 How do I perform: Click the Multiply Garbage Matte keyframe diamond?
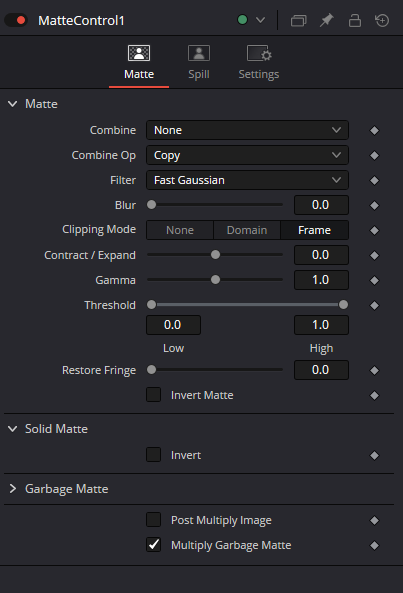[x=374, y=545]
